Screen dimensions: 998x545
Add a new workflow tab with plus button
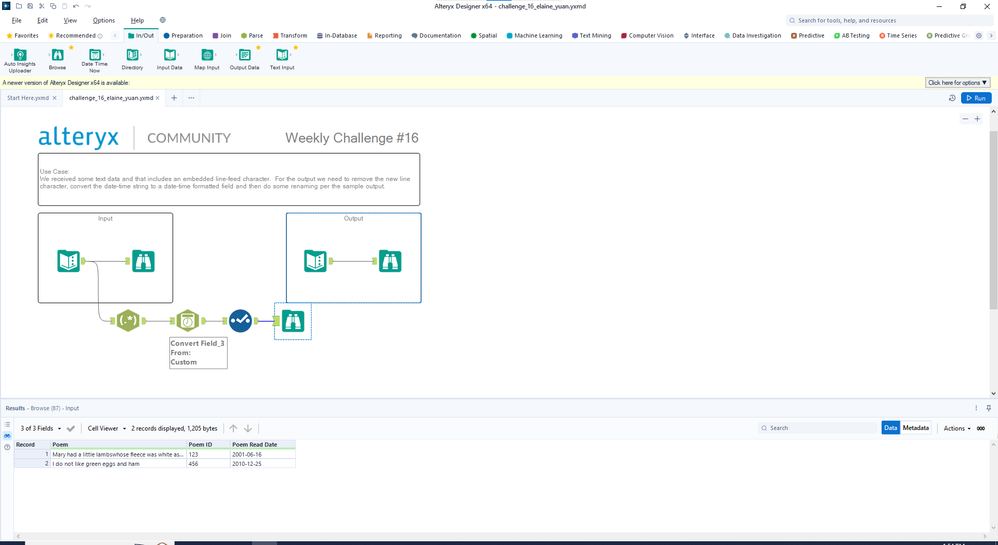tap(174, 98)
